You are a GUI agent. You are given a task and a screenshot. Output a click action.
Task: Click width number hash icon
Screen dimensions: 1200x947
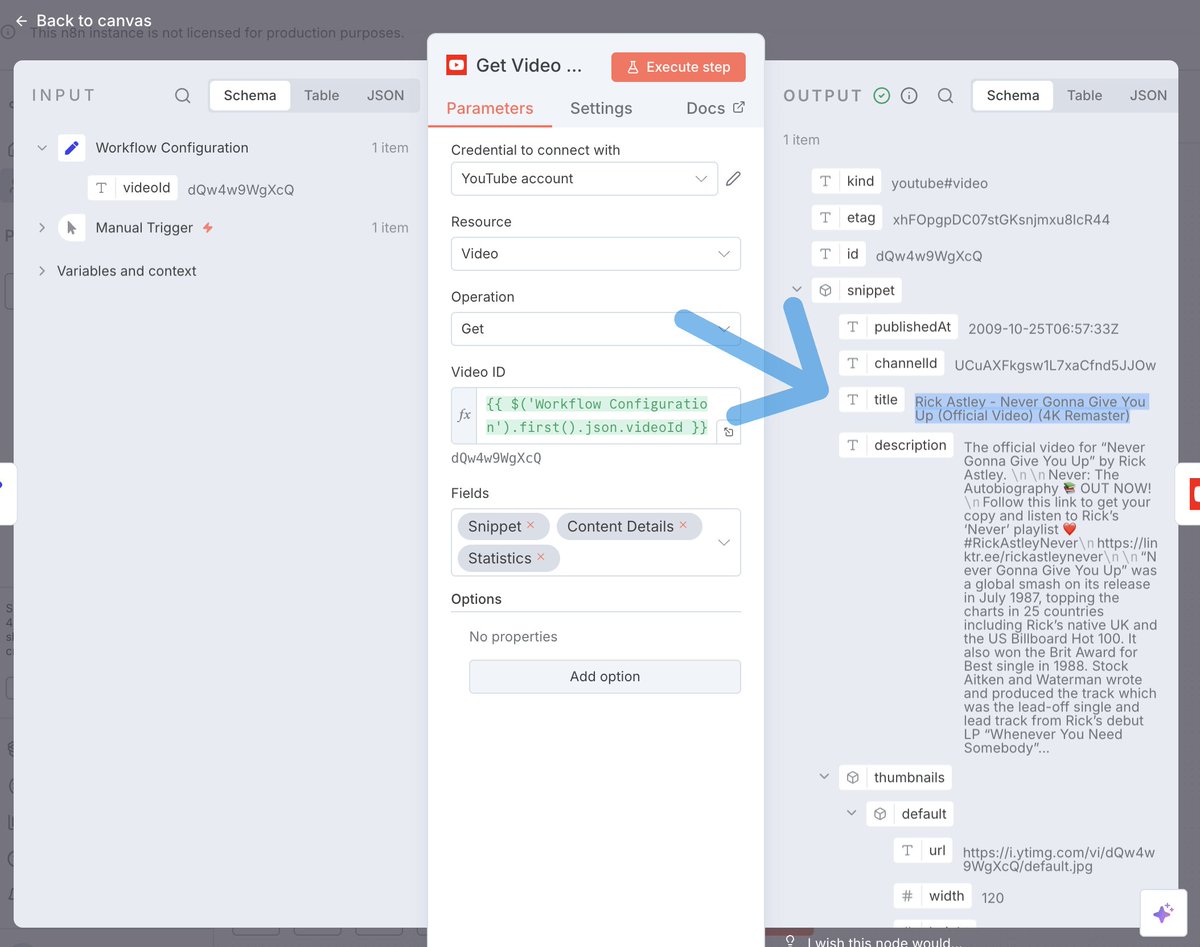[x=907, y=897]
